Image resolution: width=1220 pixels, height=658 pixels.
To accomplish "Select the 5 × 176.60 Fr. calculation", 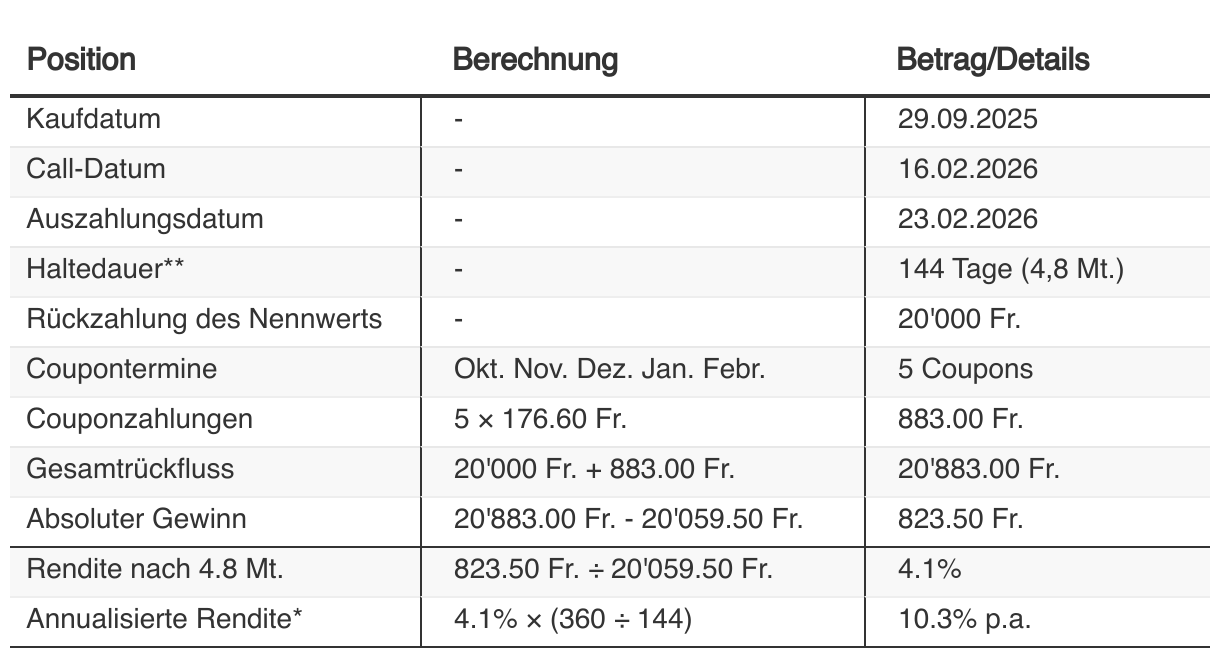I will 540,419.
